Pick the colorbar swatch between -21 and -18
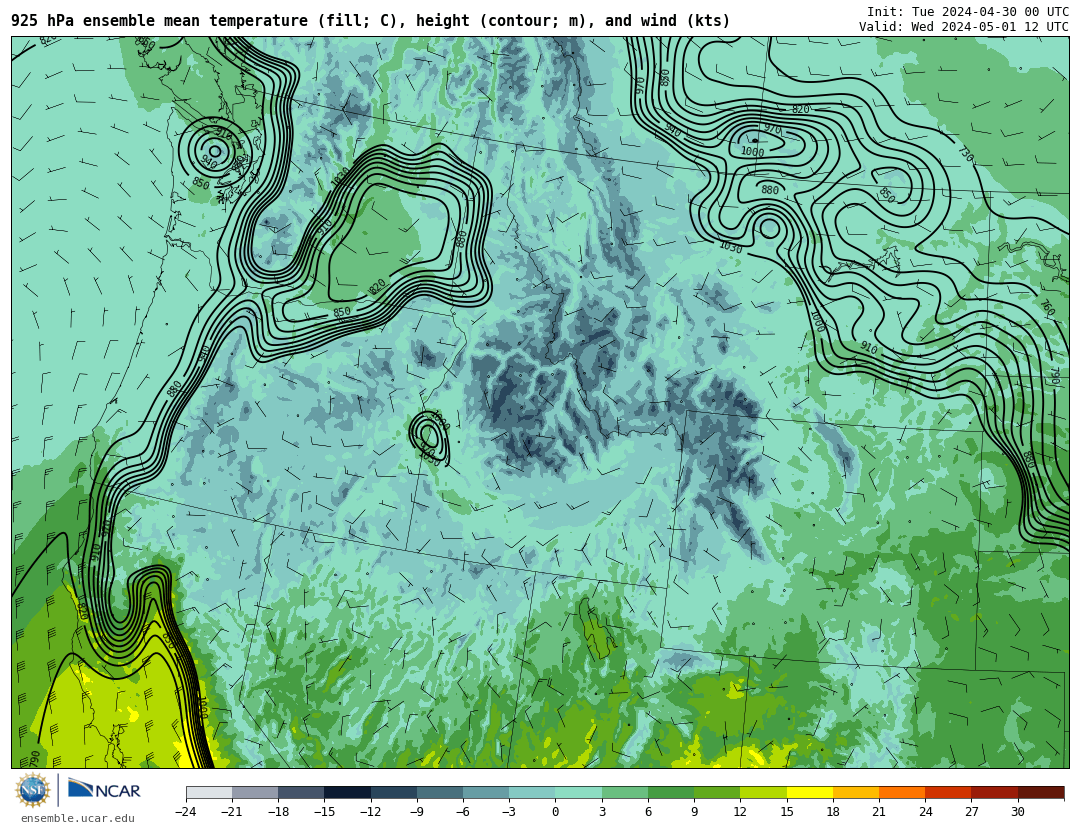Viewport: 1080px width, 831px height. coord(256,792)
